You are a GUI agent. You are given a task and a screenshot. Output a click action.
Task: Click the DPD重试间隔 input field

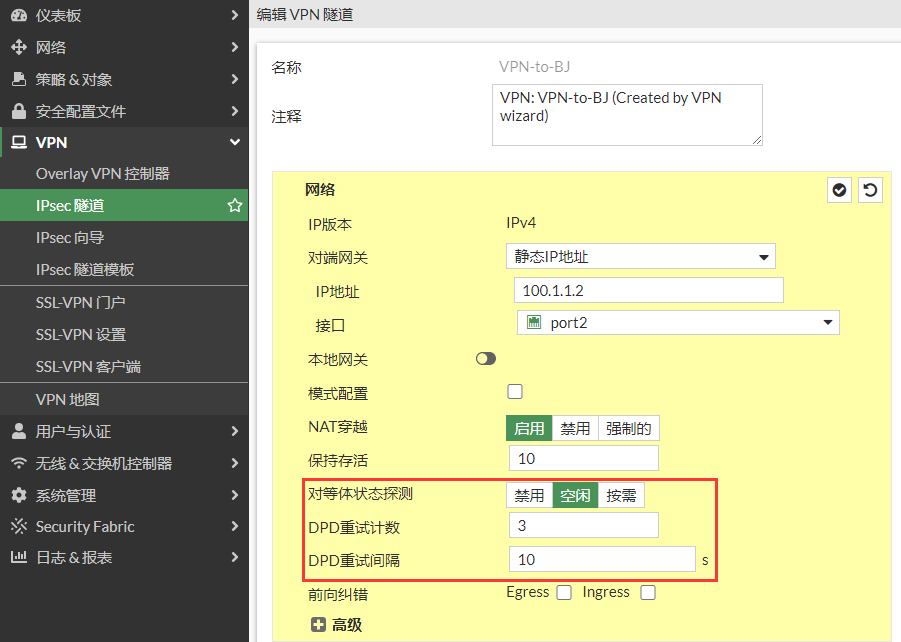pos(601,560)
